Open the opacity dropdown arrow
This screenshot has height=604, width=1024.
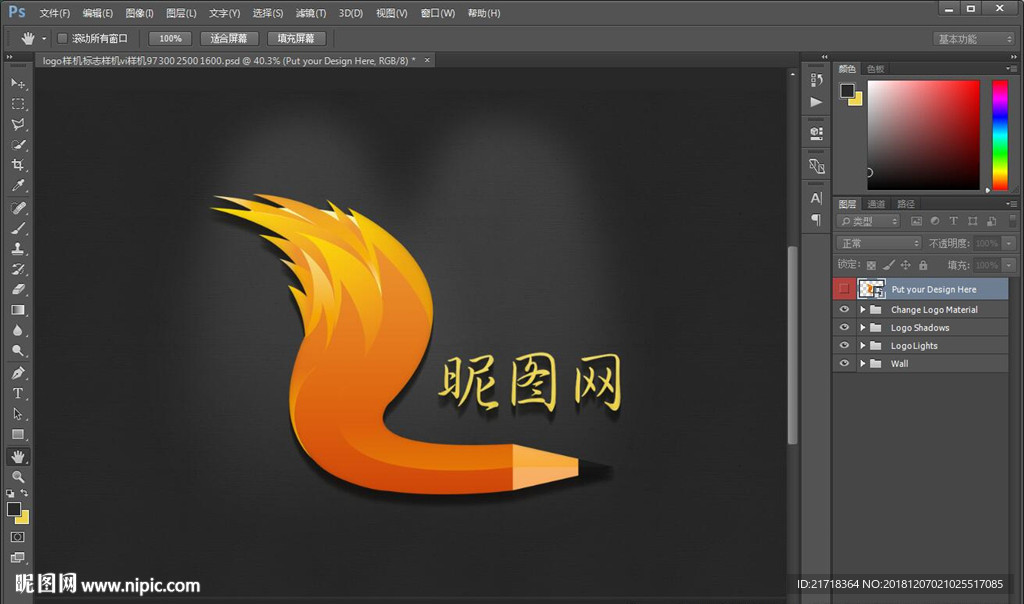(1009, 243)
